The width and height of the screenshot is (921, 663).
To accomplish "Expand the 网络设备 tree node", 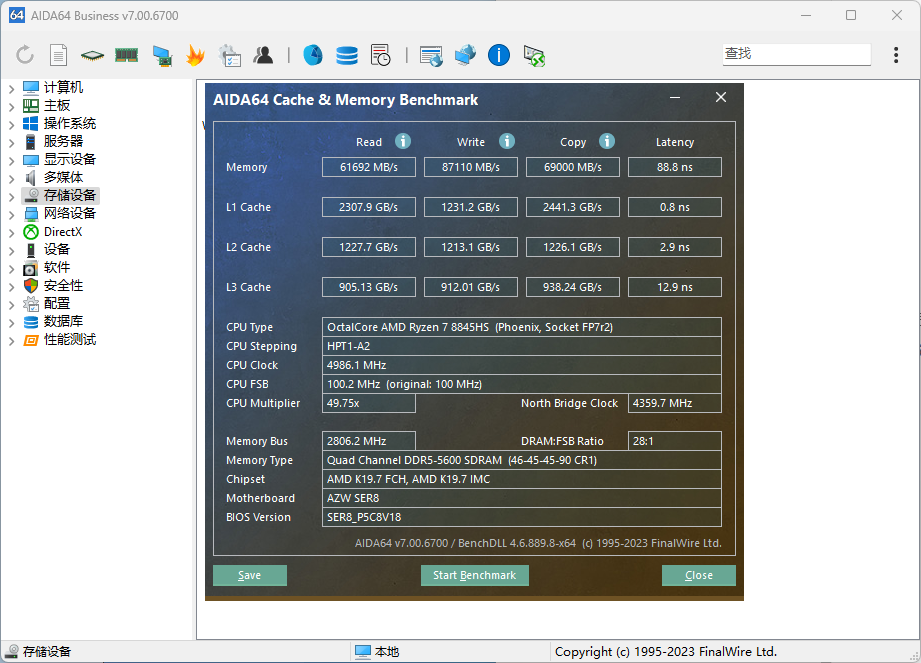I will 12,215.
